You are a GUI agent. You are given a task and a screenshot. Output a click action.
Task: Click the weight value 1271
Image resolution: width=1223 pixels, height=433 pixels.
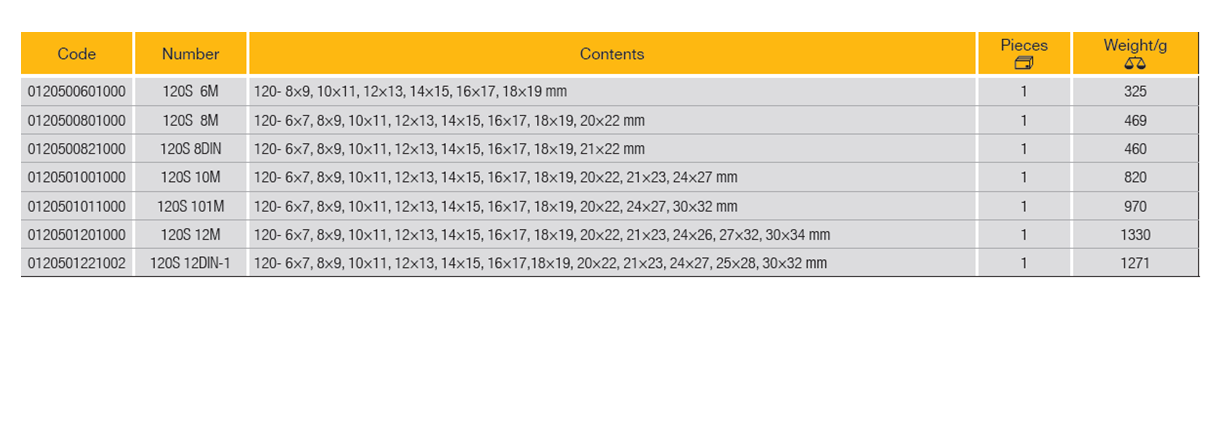1135,264
